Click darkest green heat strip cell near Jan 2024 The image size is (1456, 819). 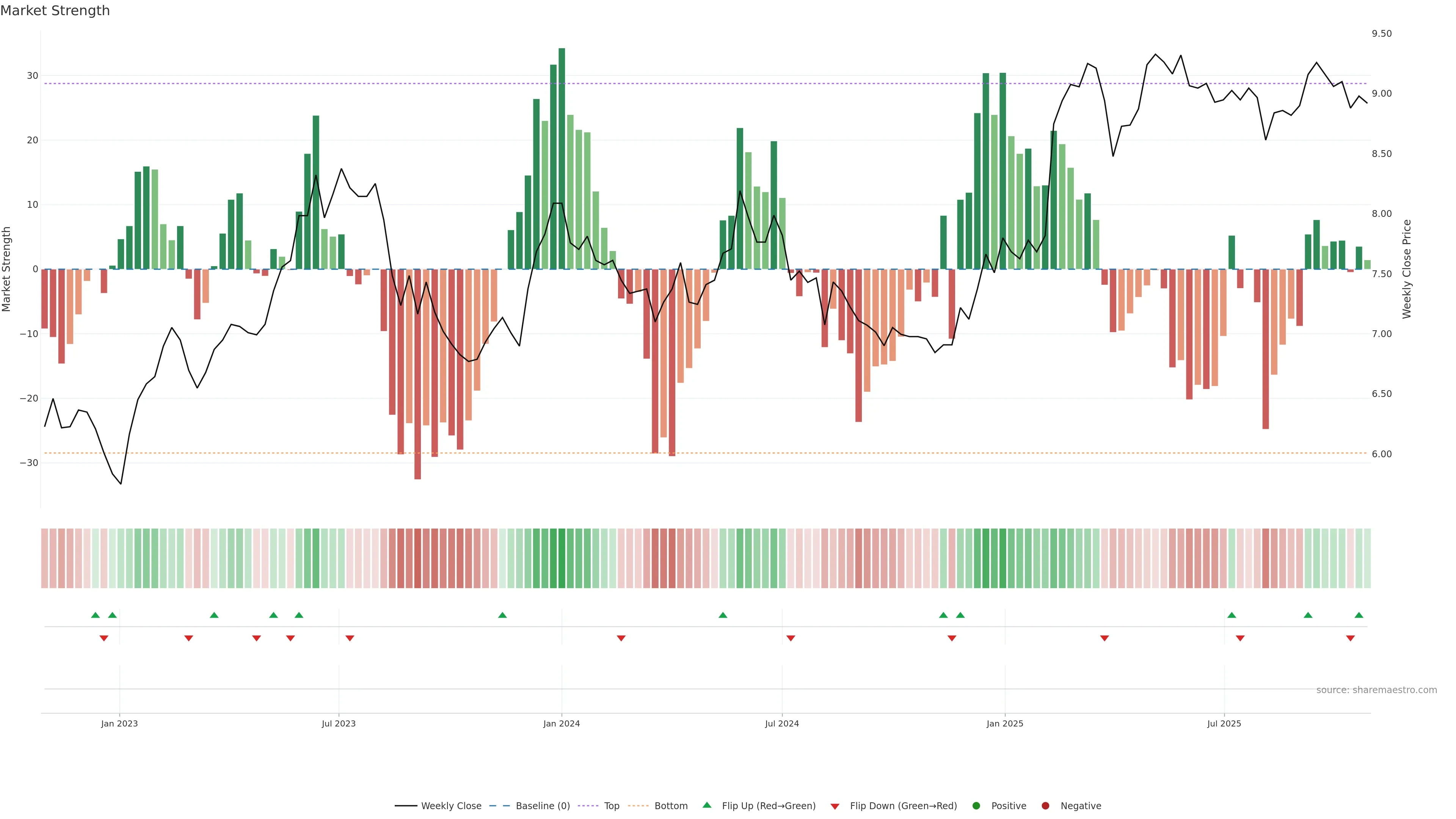click(x=562, y=559)
